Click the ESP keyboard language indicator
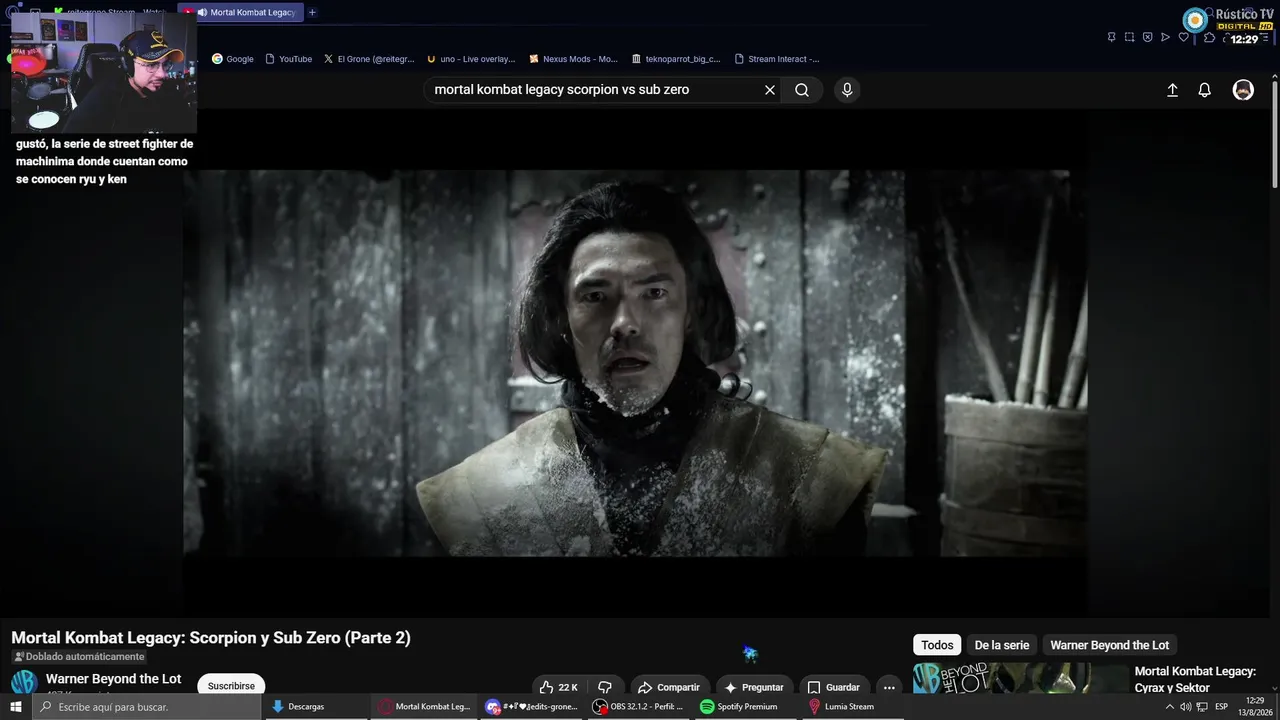Image resolution: width=1280 pixels, height=720 pixels. pyautogui.click(x=1221, y=707)
